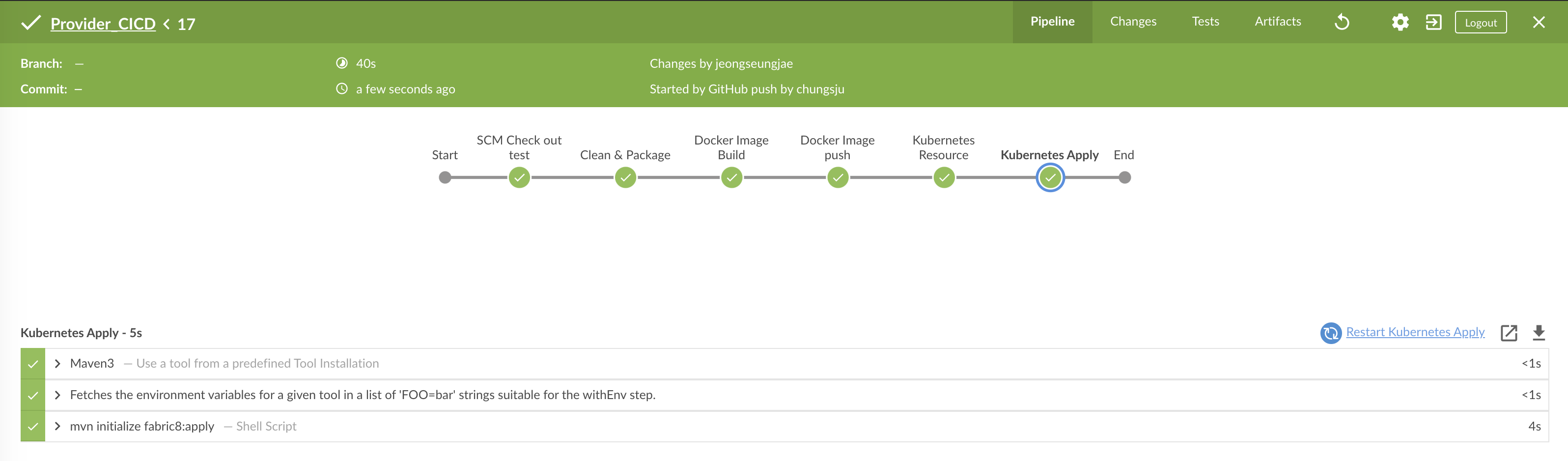Select the Clean & Package stage node
Image resolution: width=1568 pixels, height=461 pixels.
(x=625, y=178)
